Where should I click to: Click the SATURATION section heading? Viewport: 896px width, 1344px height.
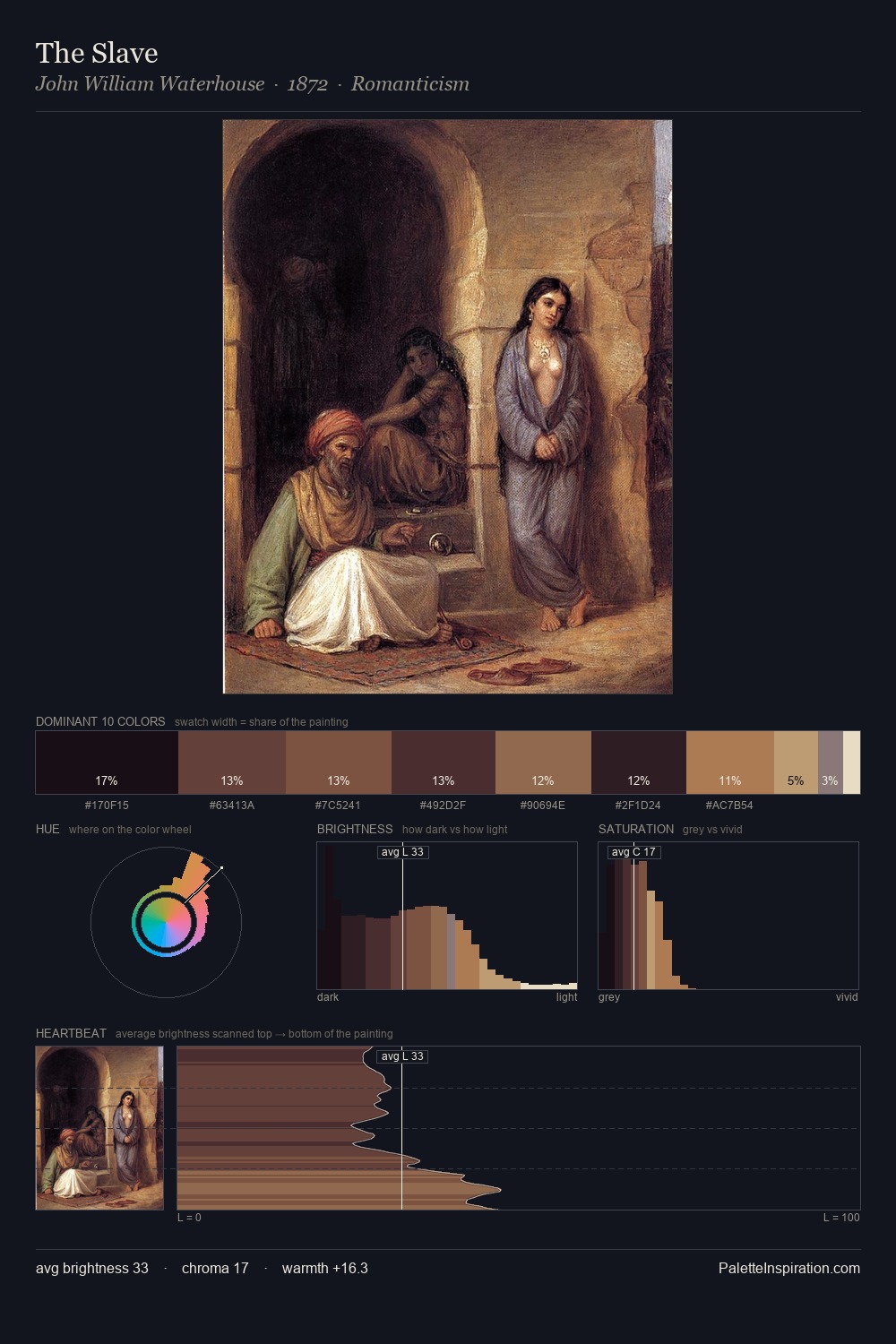click(x=636, y=829)
